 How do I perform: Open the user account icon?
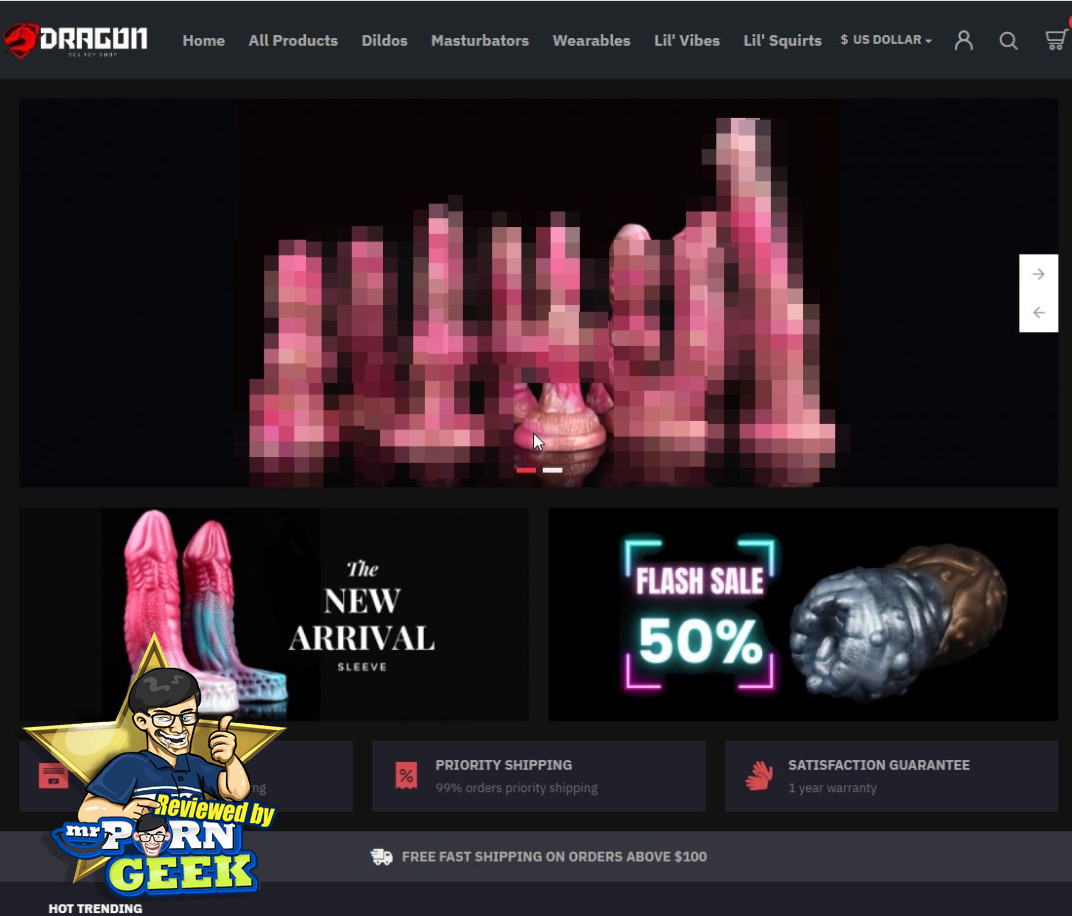click(x=964, y=40)
